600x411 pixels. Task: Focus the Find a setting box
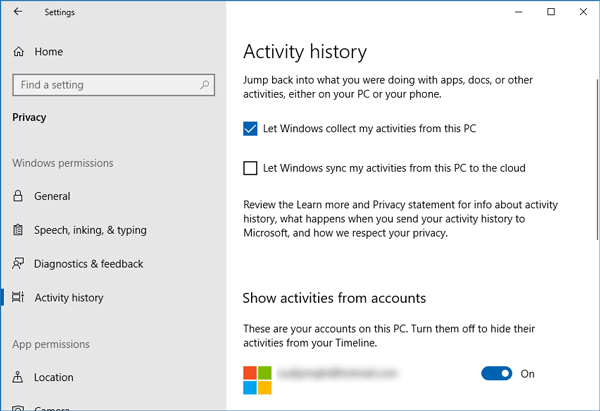(x=113, y=85)
